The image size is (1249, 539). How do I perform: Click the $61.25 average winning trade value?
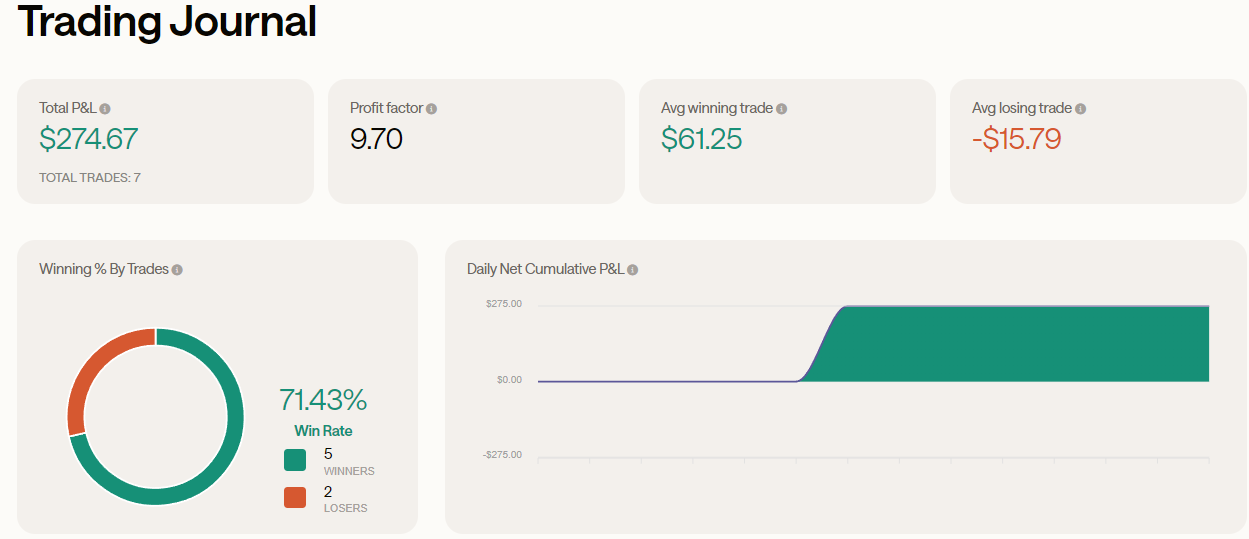(x=701, y=139)
